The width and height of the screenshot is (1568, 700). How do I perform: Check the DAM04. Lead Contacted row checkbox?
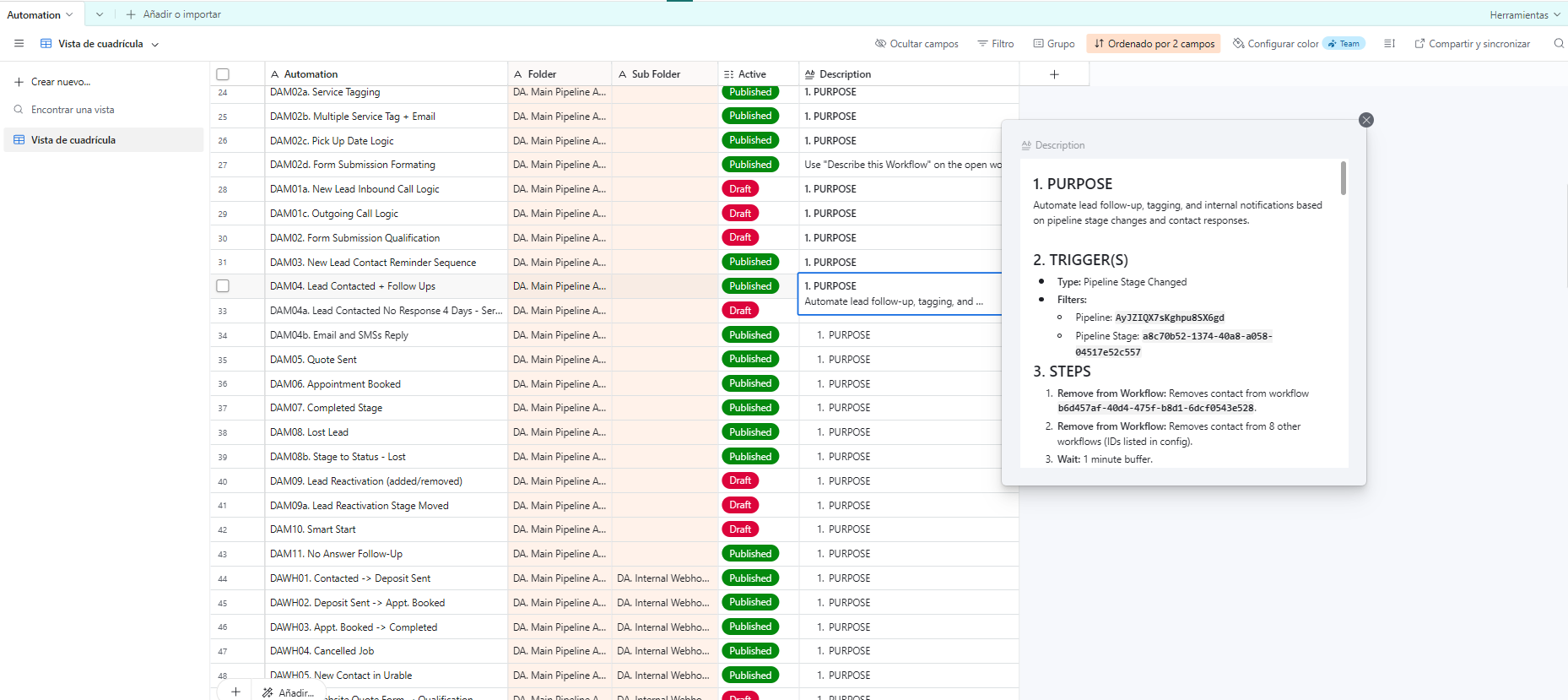click(223, 286)
